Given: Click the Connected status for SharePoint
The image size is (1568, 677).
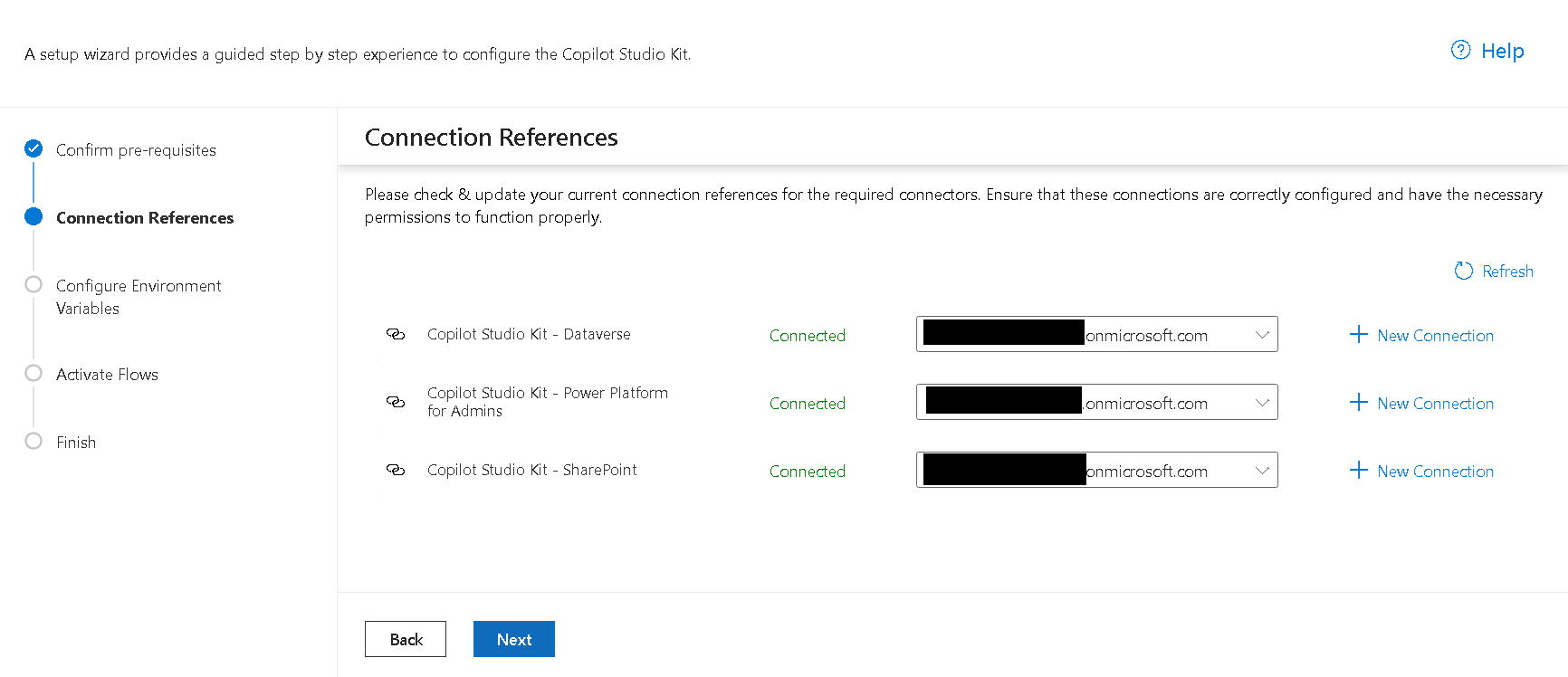Looking at the screenshot, I should tap(808, 472).
